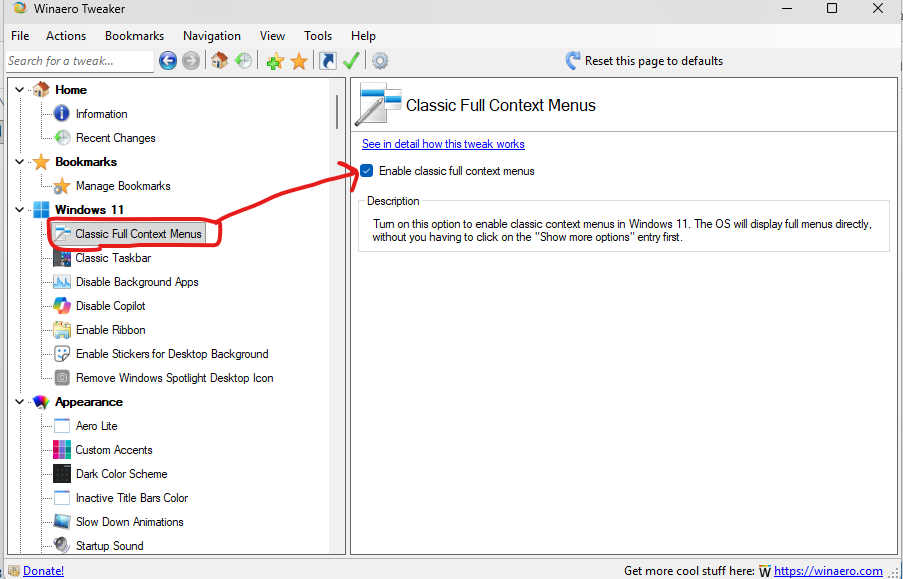This screenshot has height=579, width=903.
Task: Go to Home via toolbar house icon
Action: coord(219,60)
